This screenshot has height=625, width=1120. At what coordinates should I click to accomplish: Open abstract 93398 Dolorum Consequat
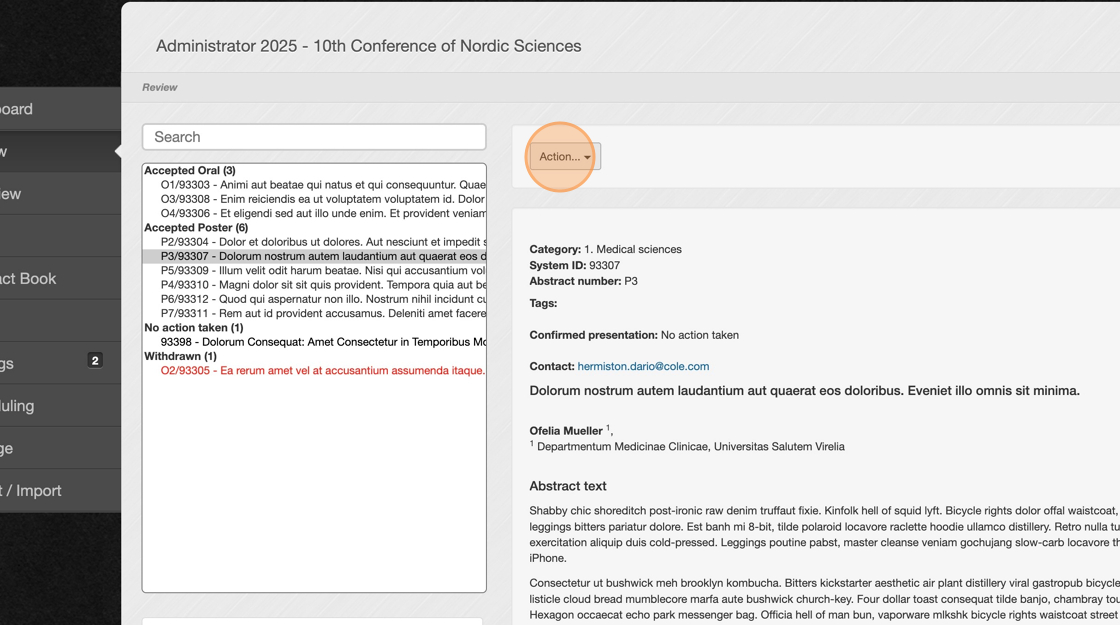[322, 342]
